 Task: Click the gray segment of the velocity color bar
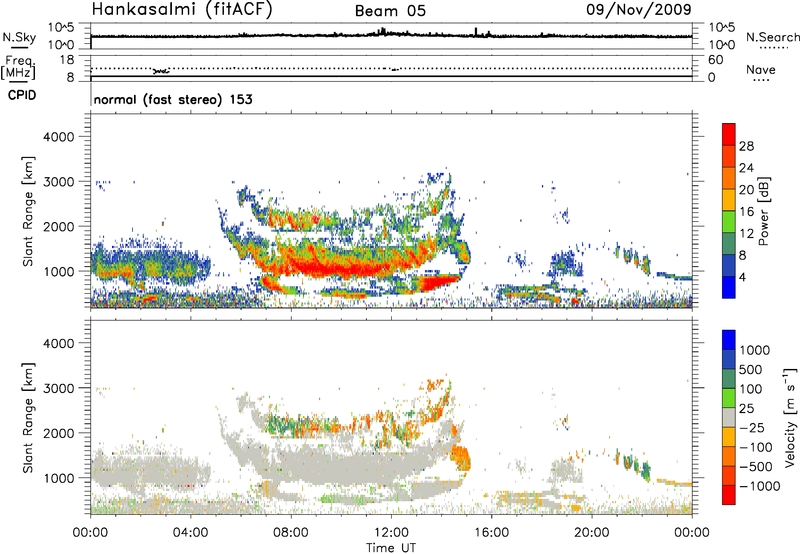729,417
